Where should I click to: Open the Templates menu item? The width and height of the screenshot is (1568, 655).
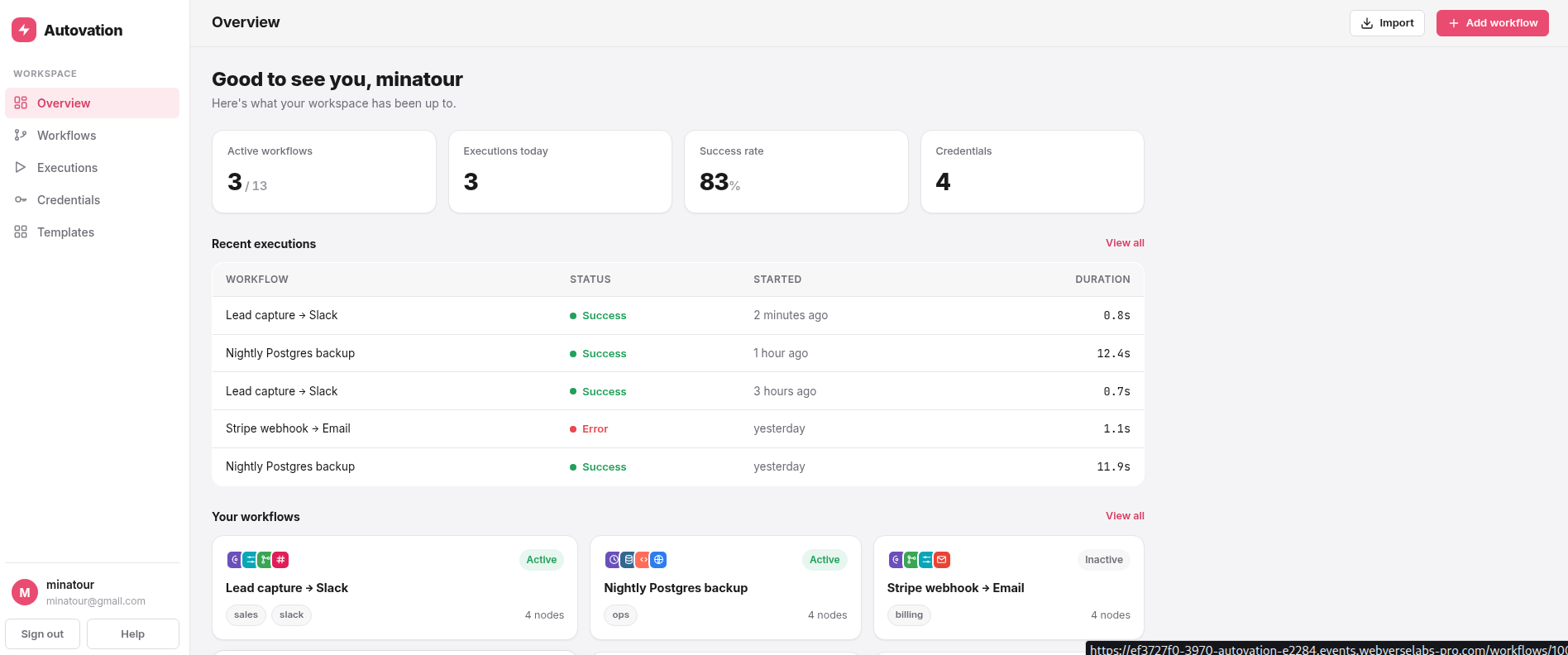click(x=92, y=232)
